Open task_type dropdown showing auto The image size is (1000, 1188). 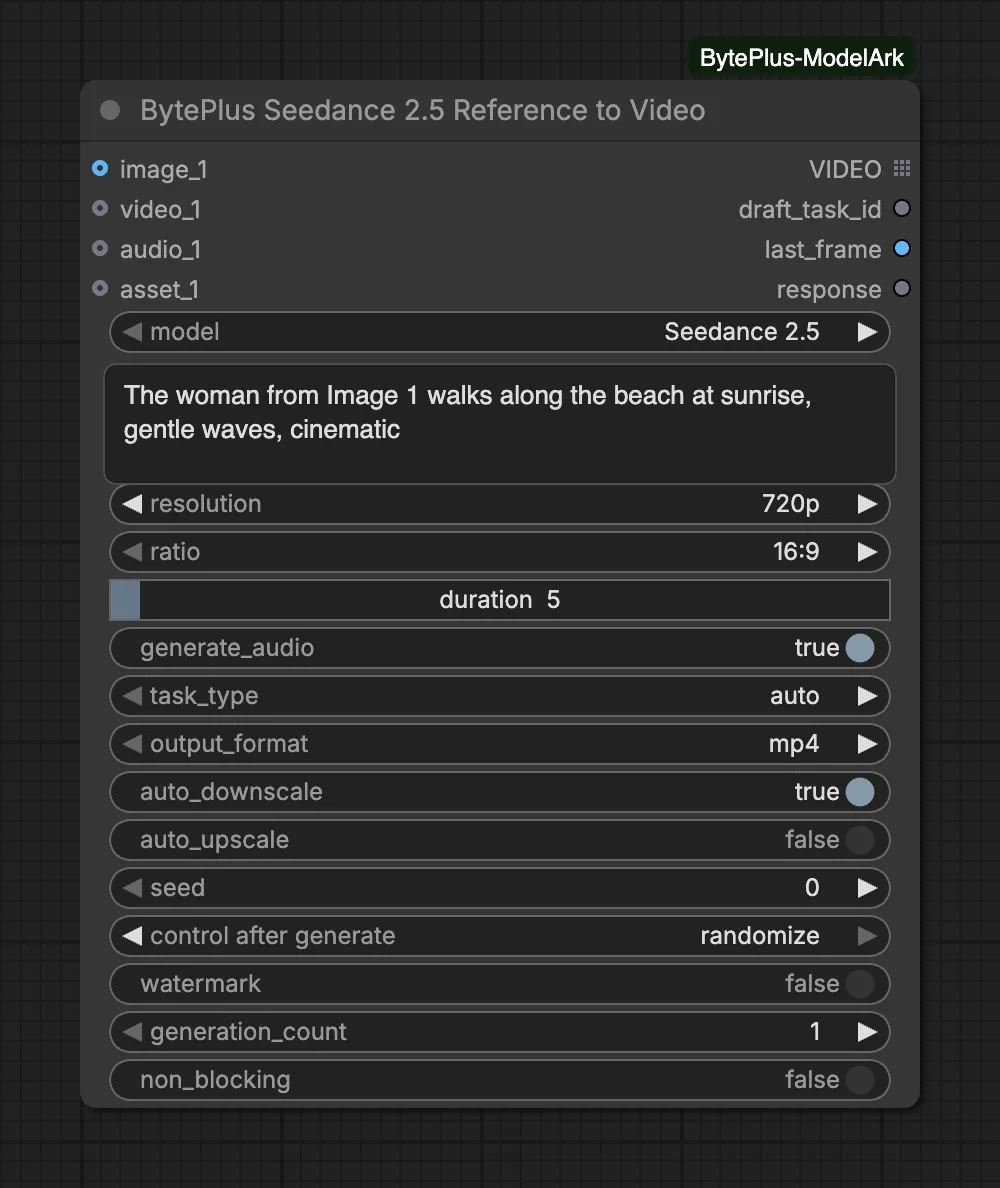500,696
